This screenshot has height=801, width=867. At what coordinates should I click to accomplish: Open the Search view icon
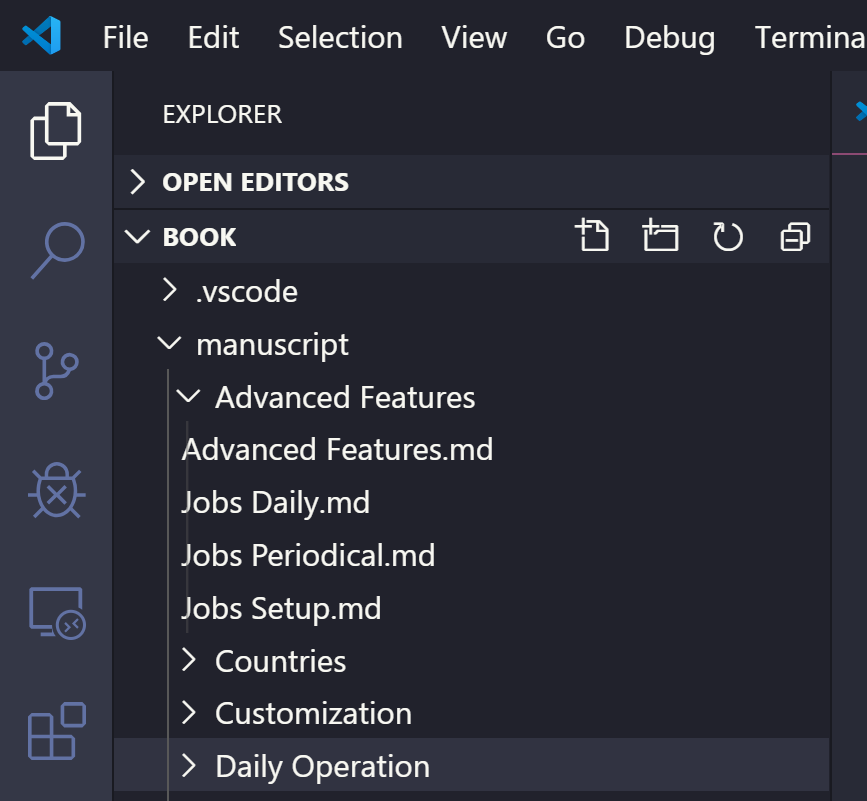pos(58,250)
